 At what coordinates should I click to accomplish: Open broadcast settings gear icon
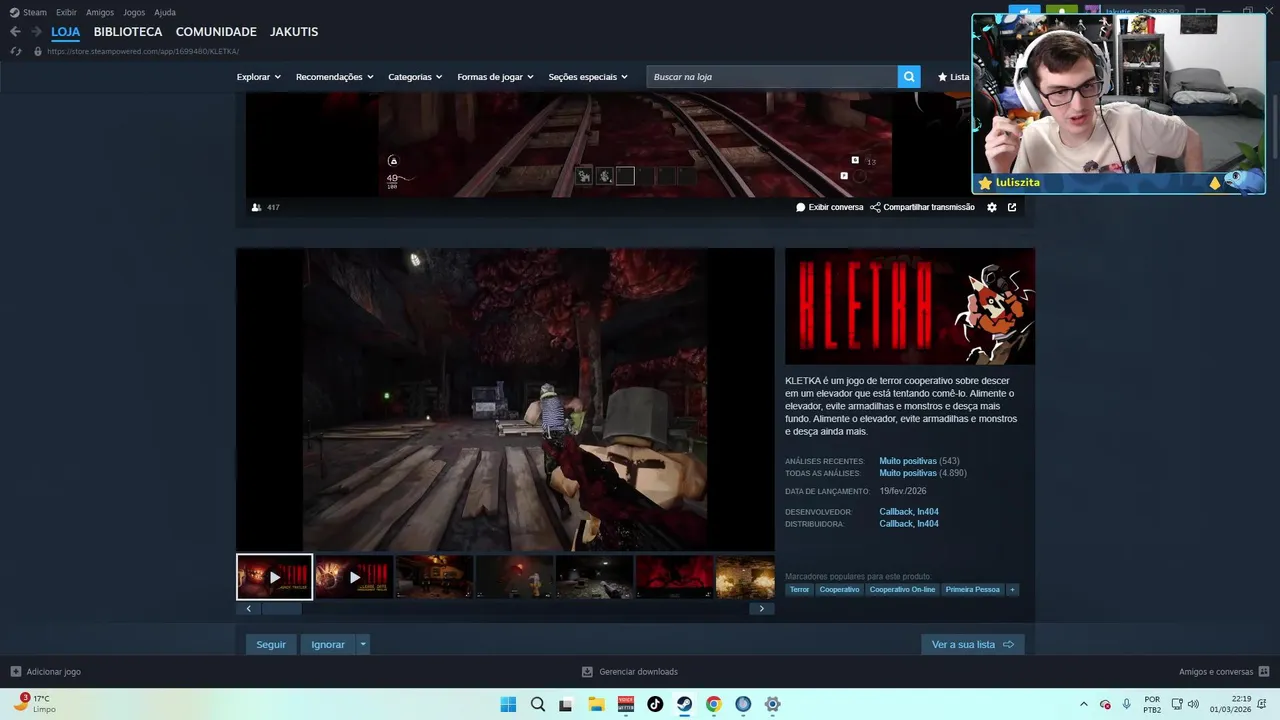point(992,207)
